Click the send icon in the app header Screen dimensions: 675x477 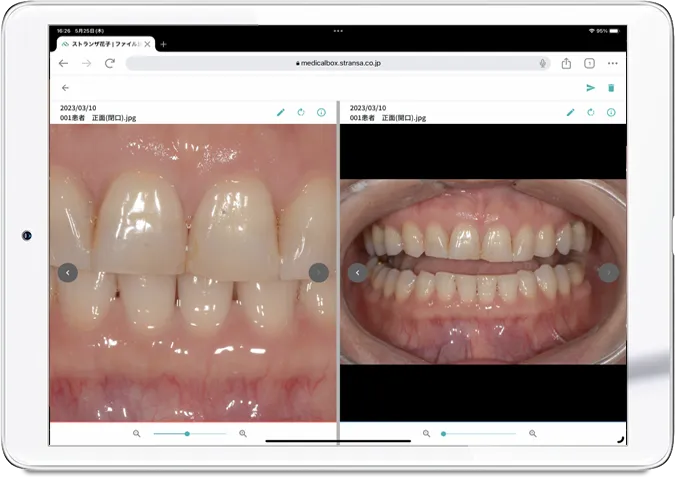[x=590, y=88]
